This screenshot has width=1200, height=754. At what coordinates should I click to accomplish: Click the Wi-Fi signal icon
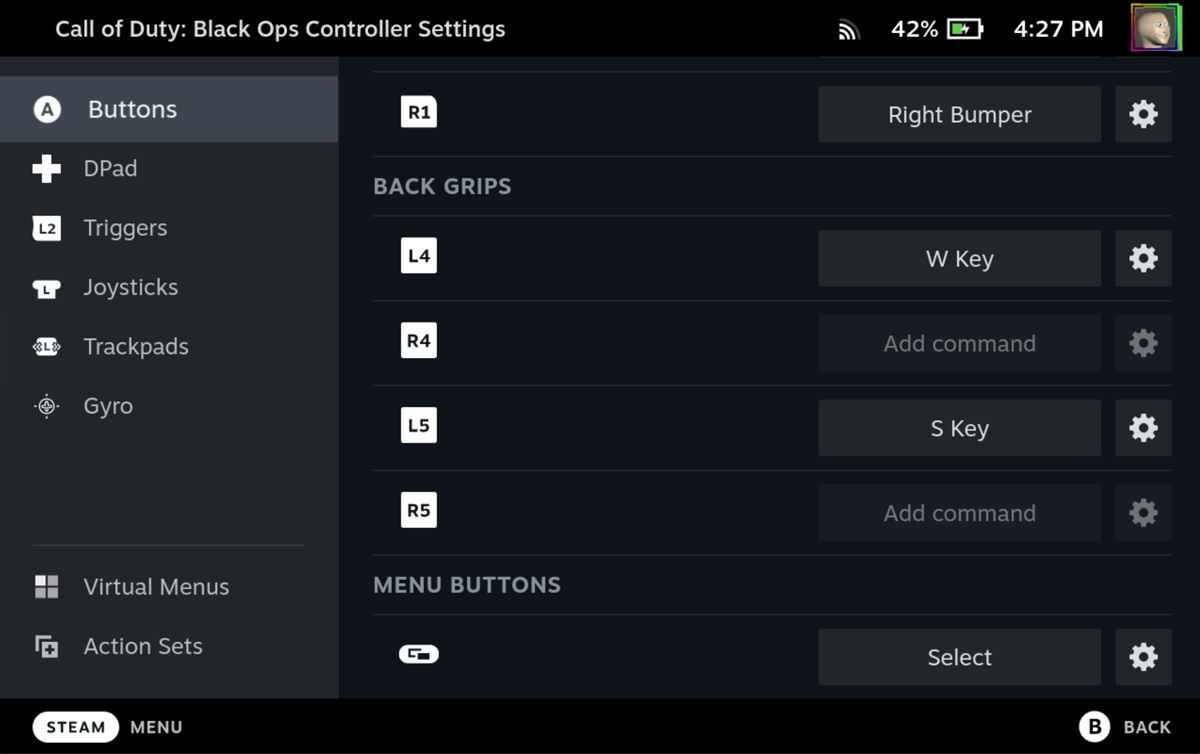(849, 31)
